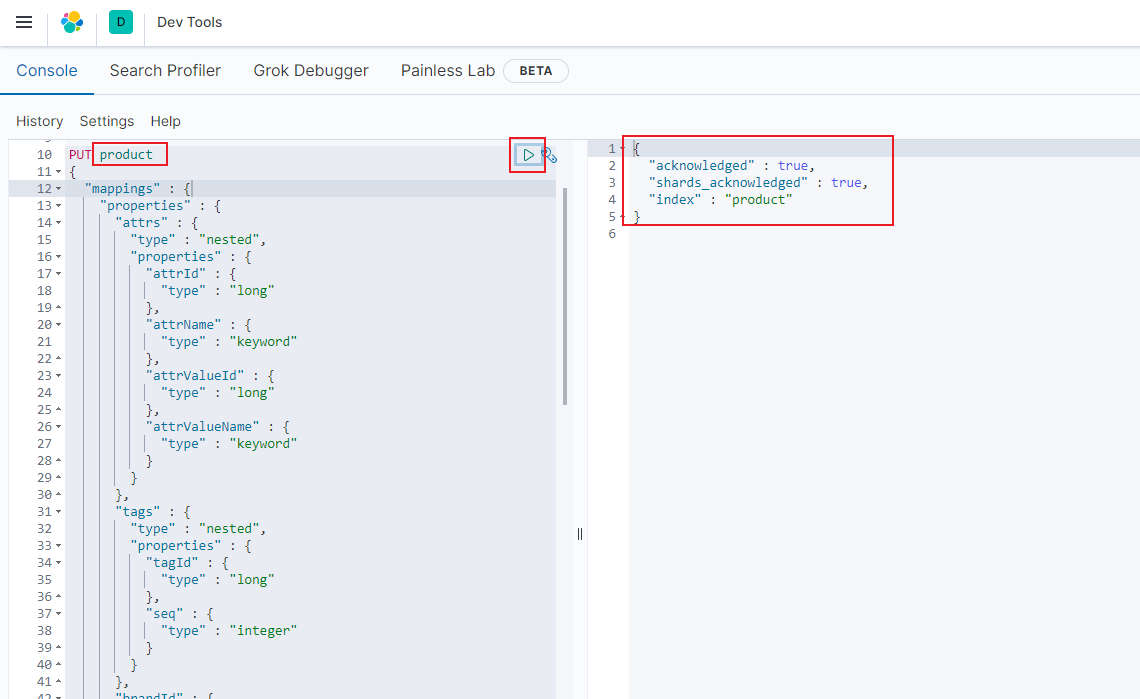
Task: Open the History panel
Action: [40, 121]
